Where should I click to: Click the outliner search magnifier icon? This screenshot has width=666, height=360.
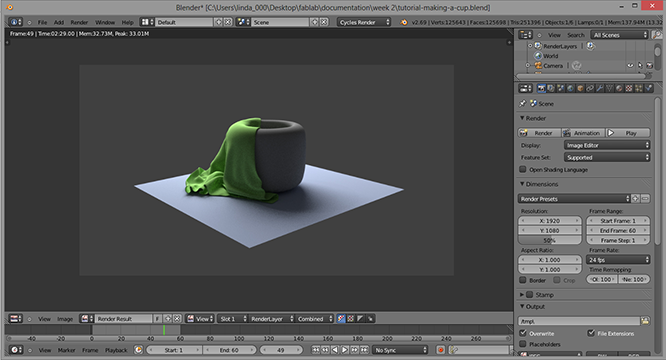(x=657, y=35)
